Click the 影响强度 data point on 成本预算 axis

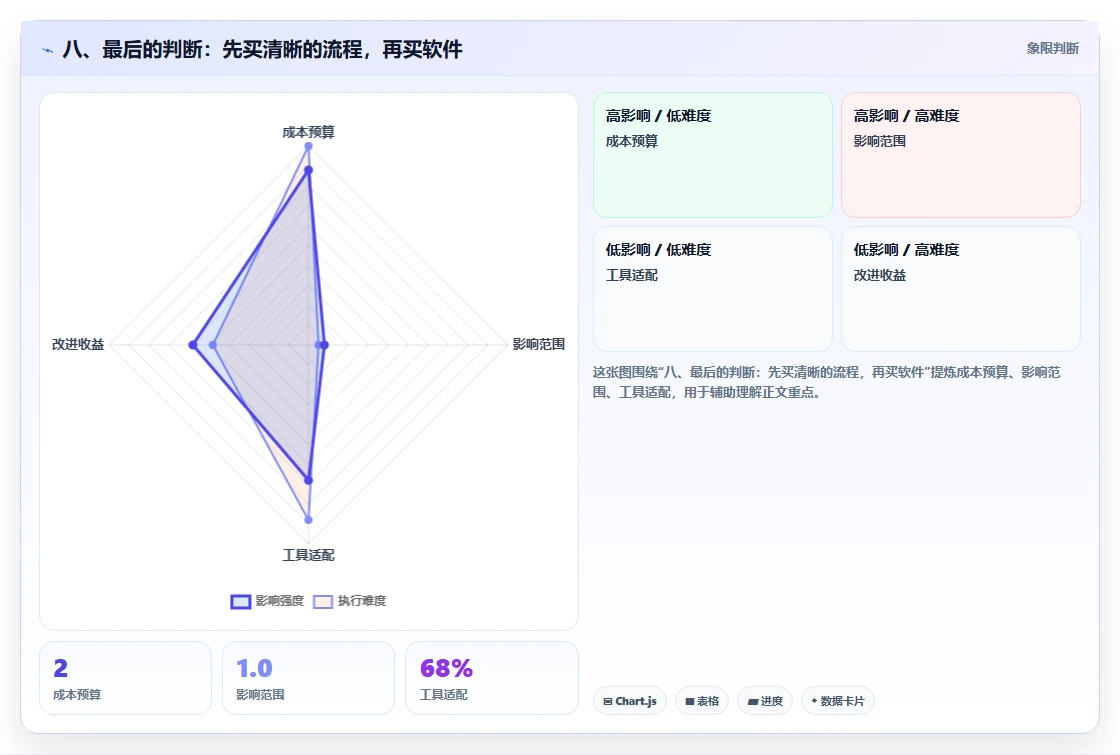coord(309,170)
